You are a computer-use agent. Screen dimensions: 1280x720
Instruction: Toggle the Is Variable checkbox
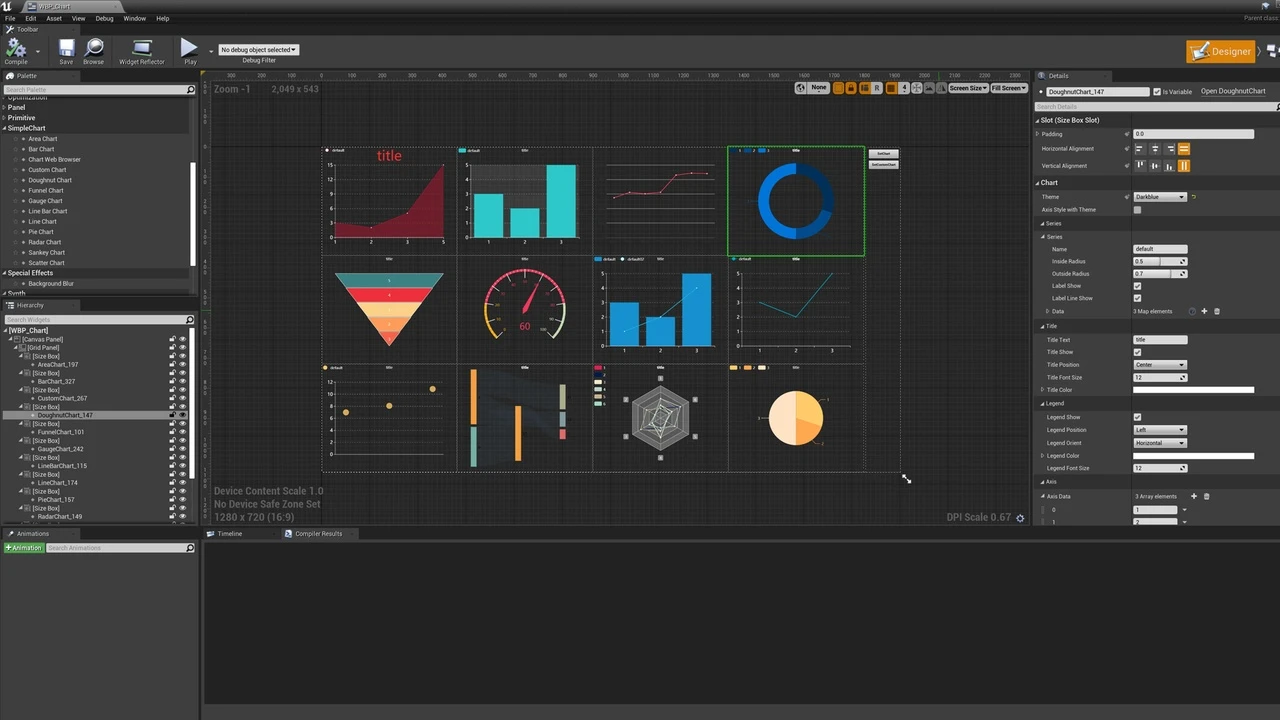[x=1157, y=92]
